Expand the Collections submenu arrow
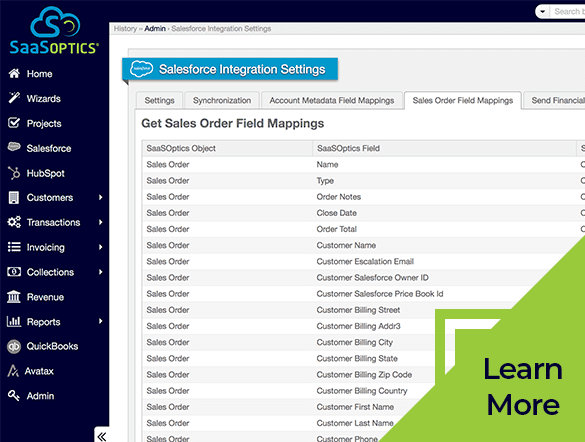This screenshot has width=585, height=442. pos(100,272)
